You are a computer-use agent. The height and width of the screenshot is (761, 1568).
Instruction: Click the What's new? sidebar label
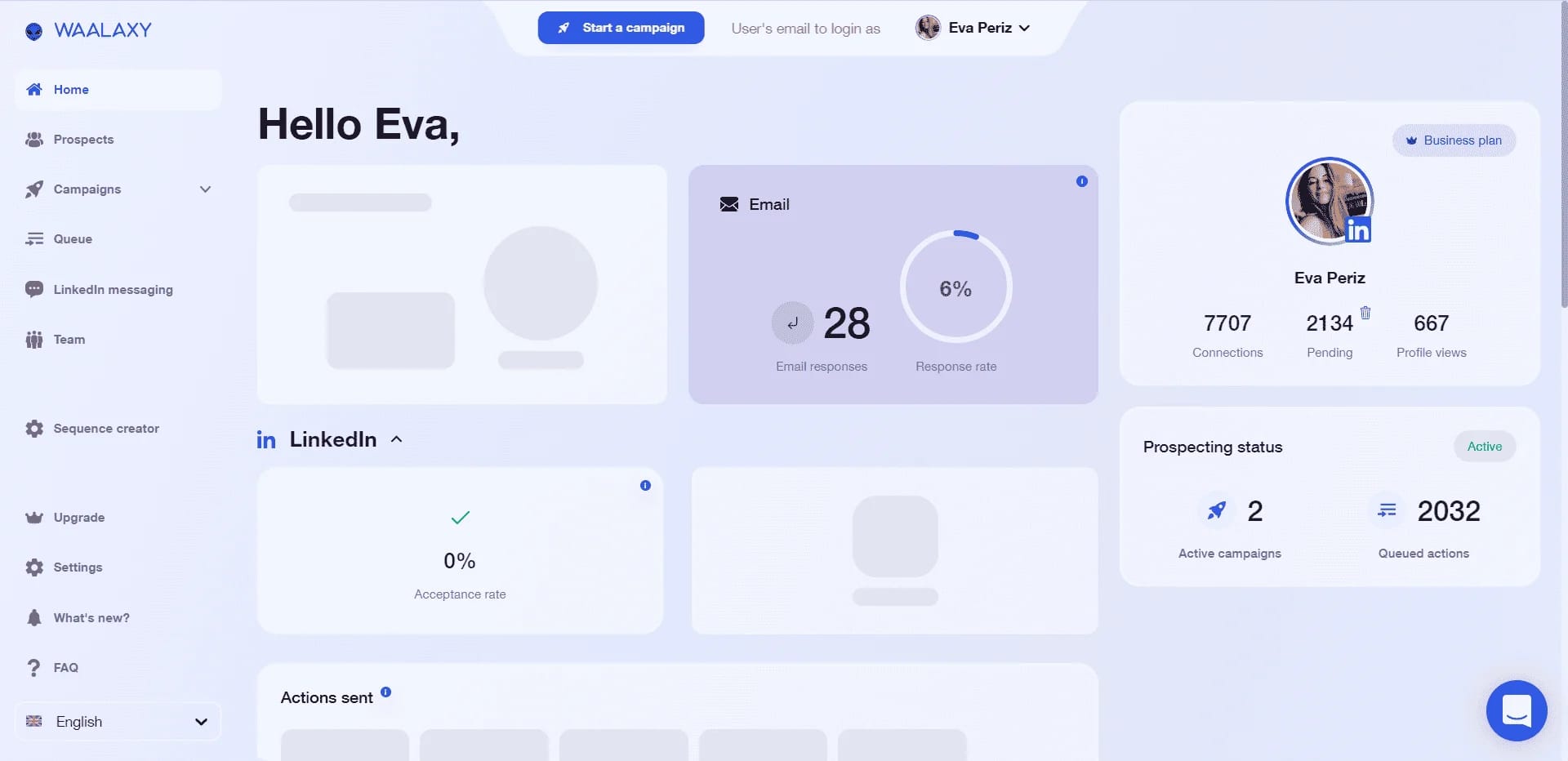click(x=91, y=618)
